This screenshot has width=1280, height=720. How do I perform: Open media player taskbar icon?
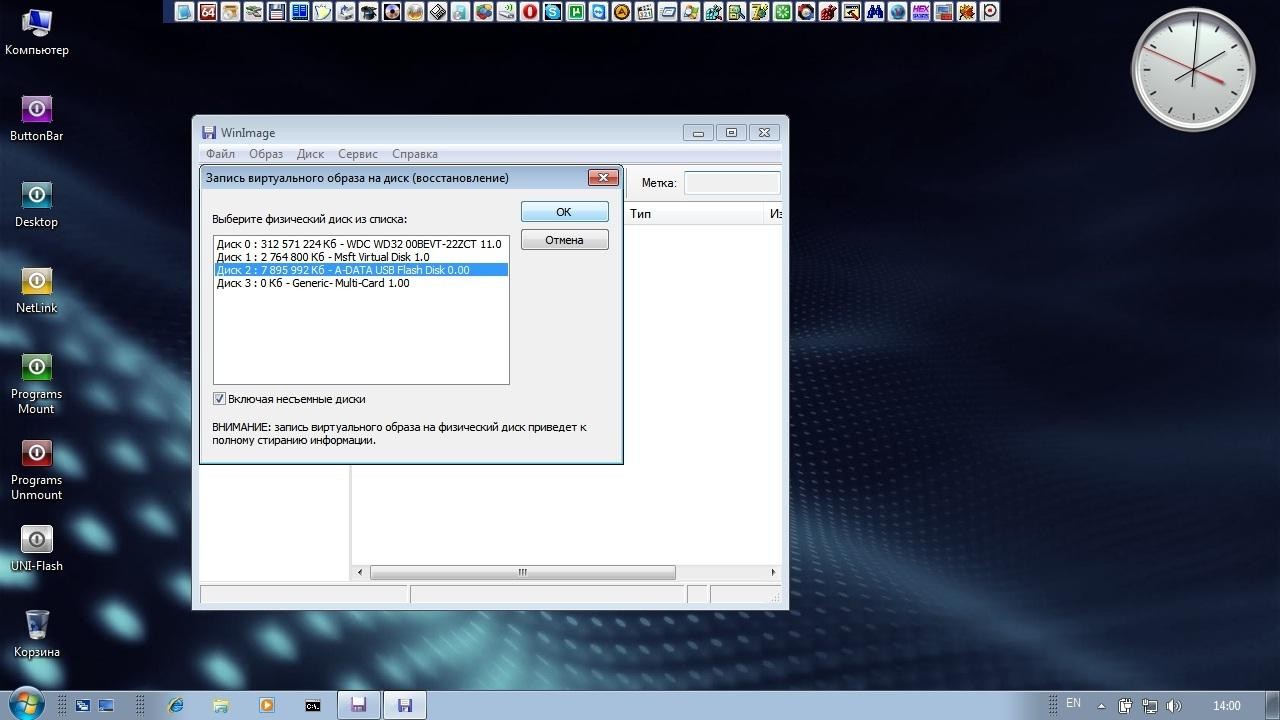[267, 705]
